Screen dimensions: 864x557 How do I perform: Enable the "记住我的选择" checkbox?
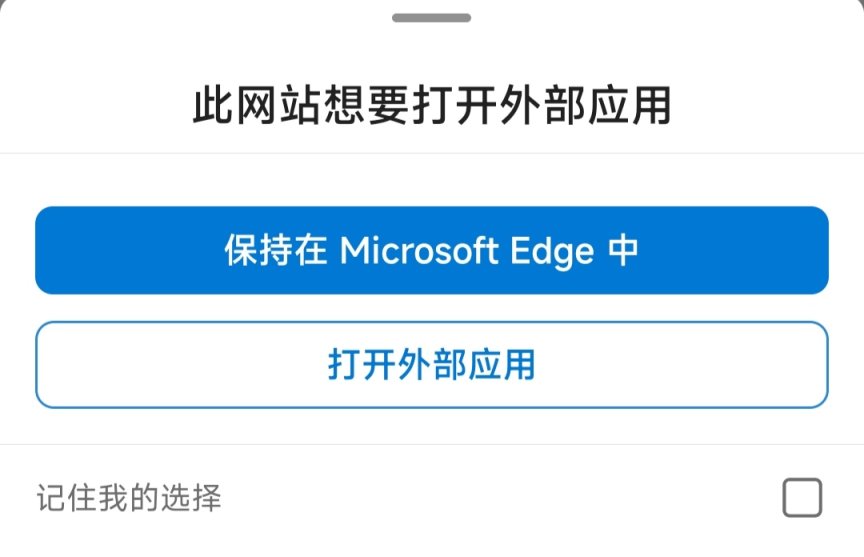point(802,497)
